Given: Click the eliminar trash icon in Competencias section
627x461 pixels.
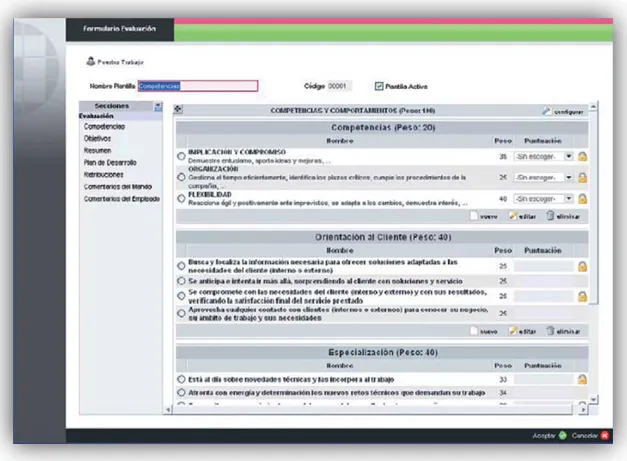Looking at the screenshot, I should click(x=551, y=216).
